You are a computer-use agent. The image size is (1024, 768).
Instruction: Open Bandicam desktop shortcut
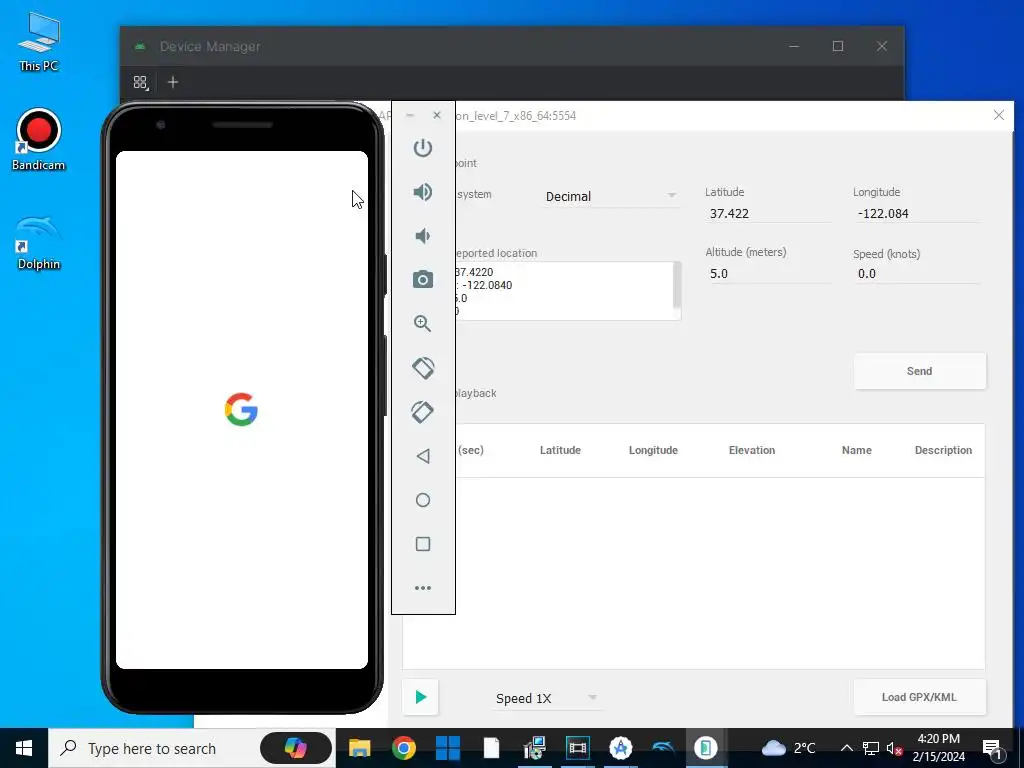pyautogui.click(x=39, y=140)
